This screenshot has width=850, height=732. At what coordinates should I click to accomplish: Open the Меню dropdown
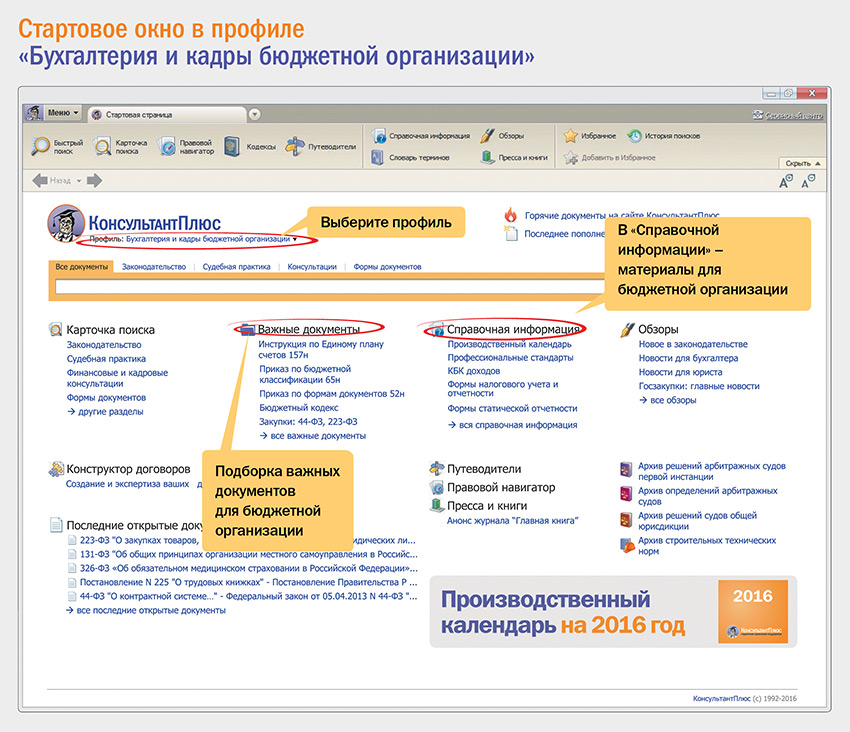click(x=63, y=113)
